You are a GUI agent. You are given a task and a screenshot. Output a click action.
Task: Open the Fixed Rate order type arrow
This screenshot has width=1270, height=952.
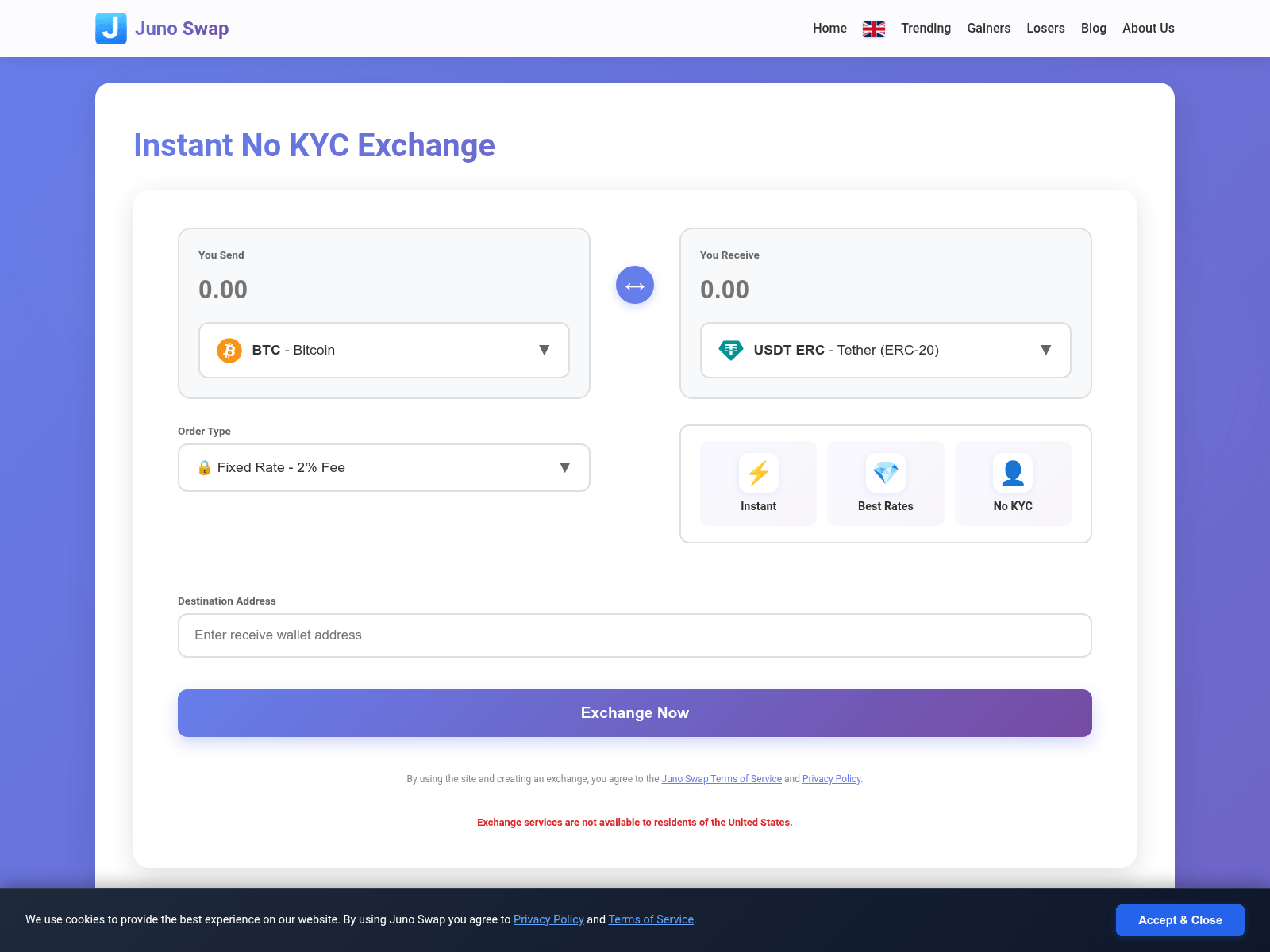coord(565,467)
